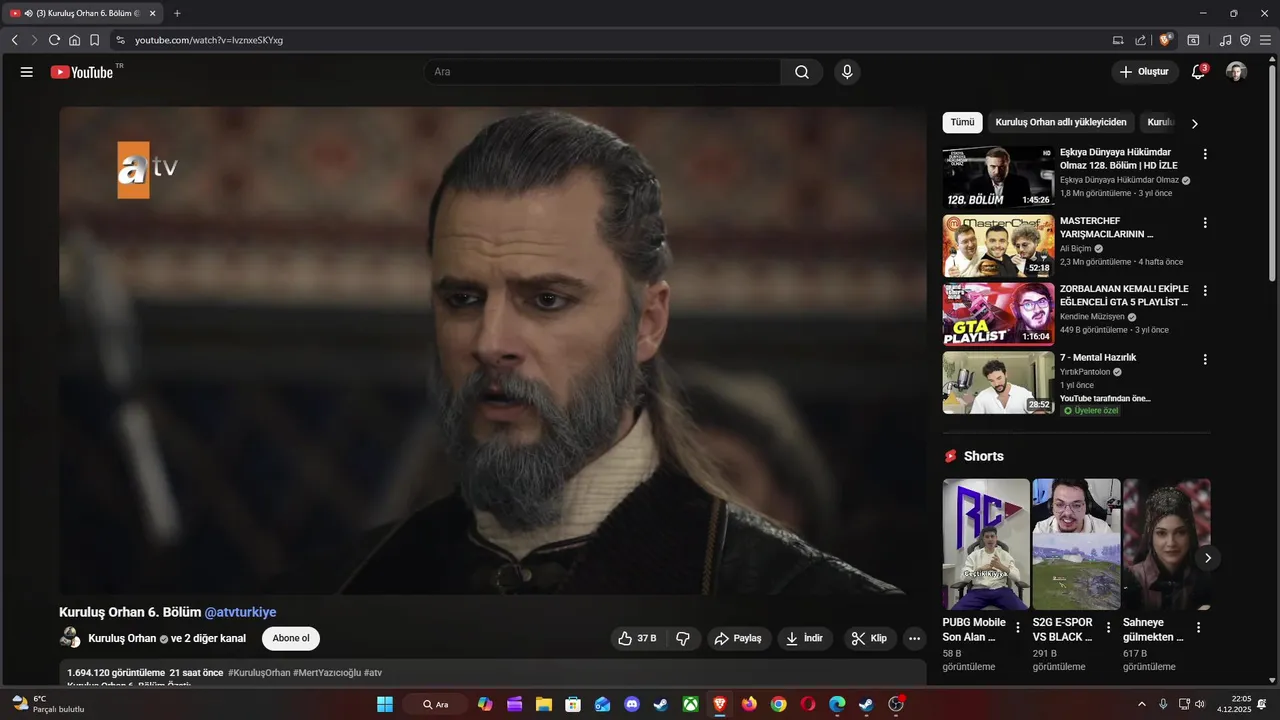Open the Xbox app in taskbar

(x=690, y=704)
